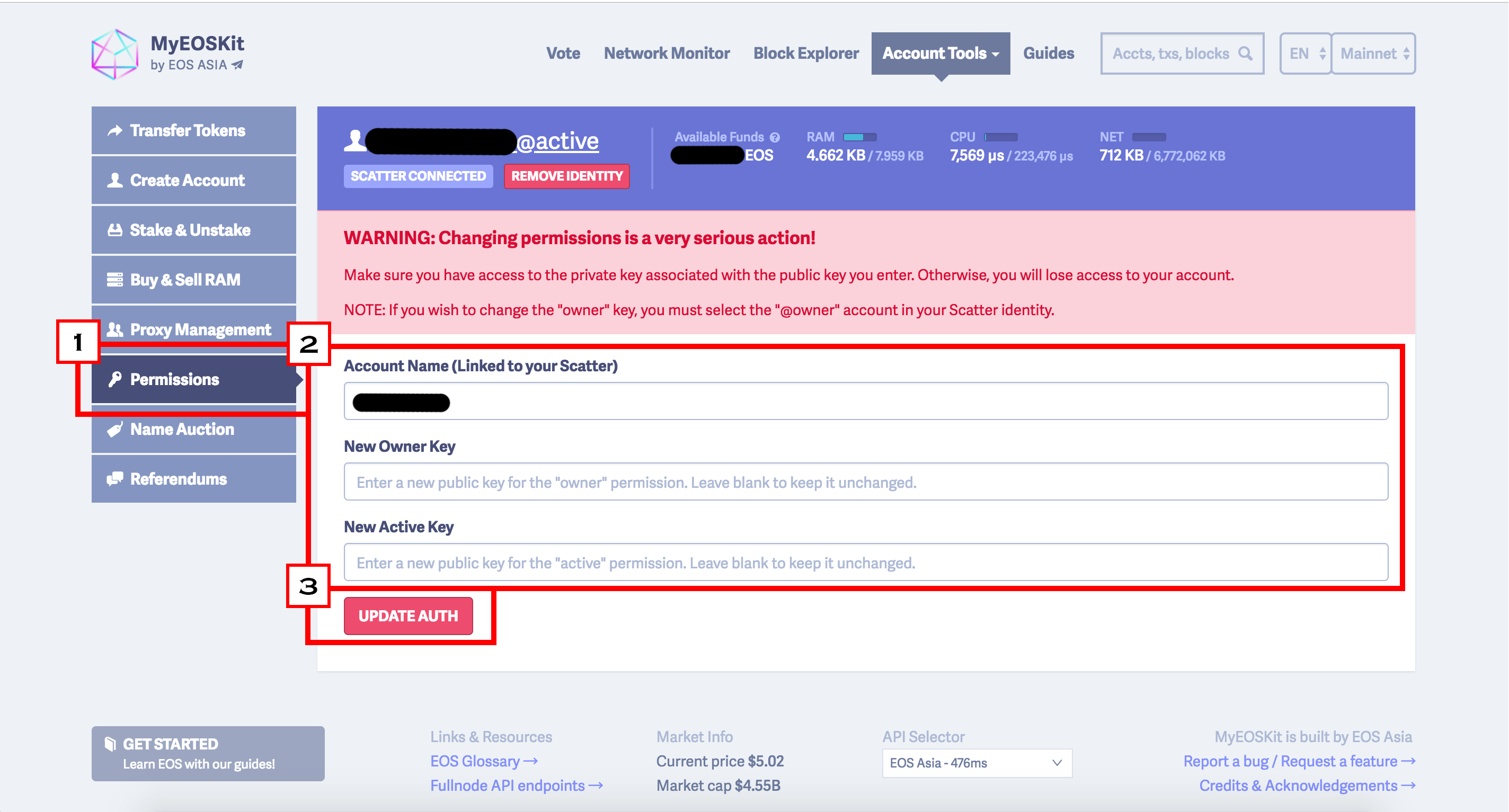
Task: Click the CPU usage progress bar
Action: 1001,137
